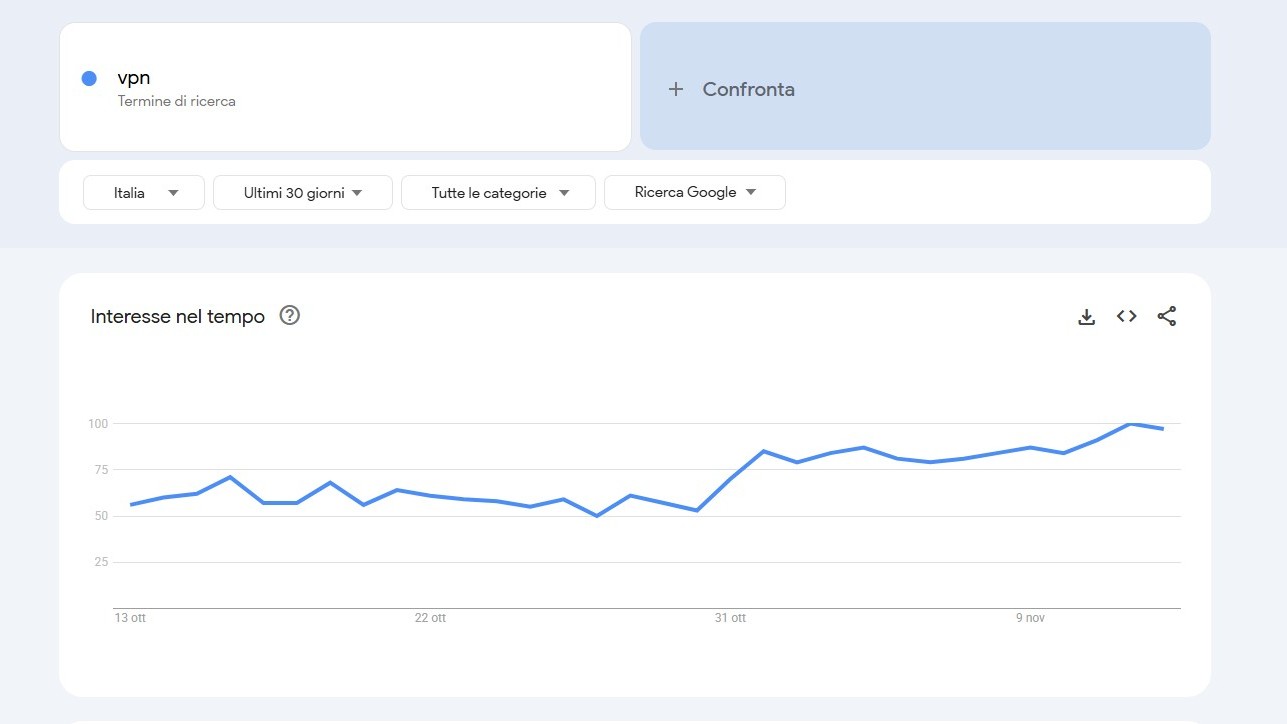
Task: Click the Termine di ricerca label
Action: 177,101
